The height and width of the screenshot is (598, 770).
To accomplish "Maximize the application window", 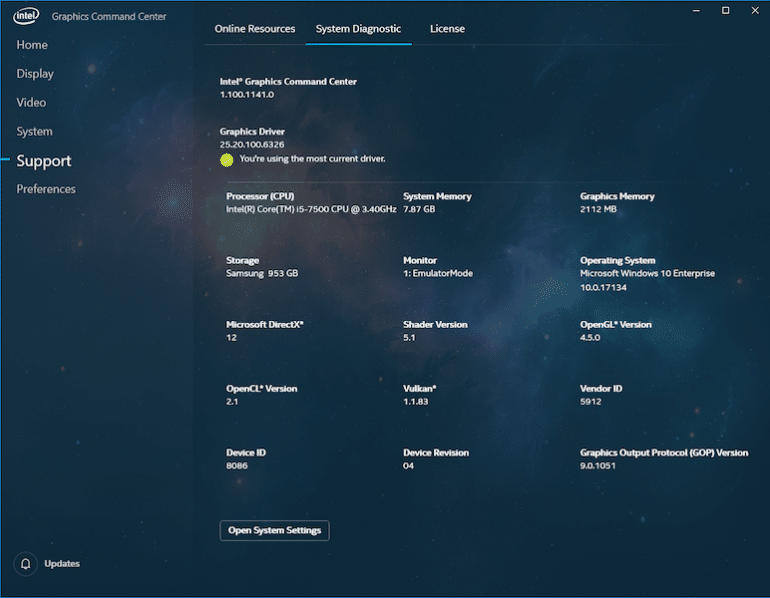I will [725, 10].
